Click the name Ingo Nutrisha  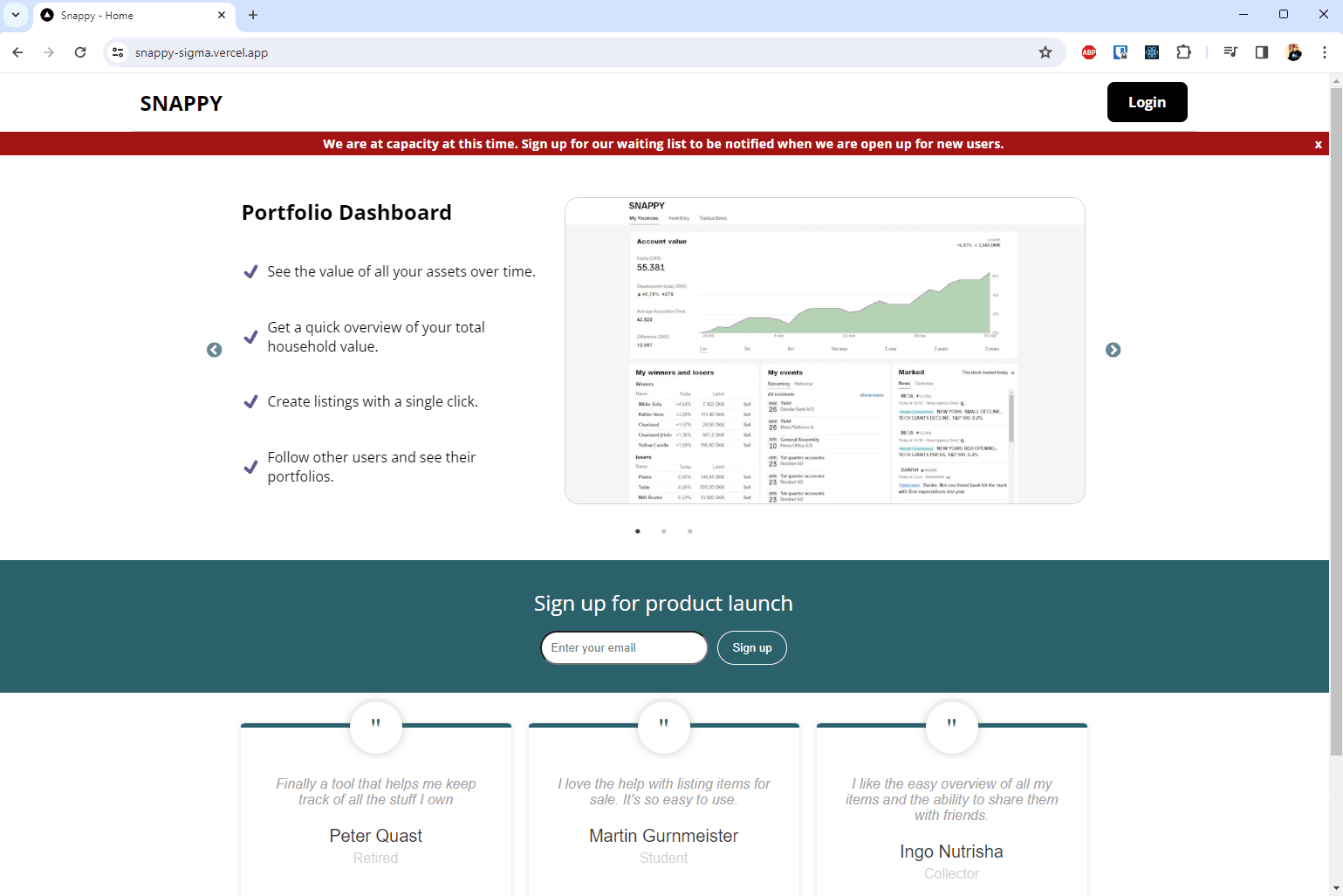(952, 852)
